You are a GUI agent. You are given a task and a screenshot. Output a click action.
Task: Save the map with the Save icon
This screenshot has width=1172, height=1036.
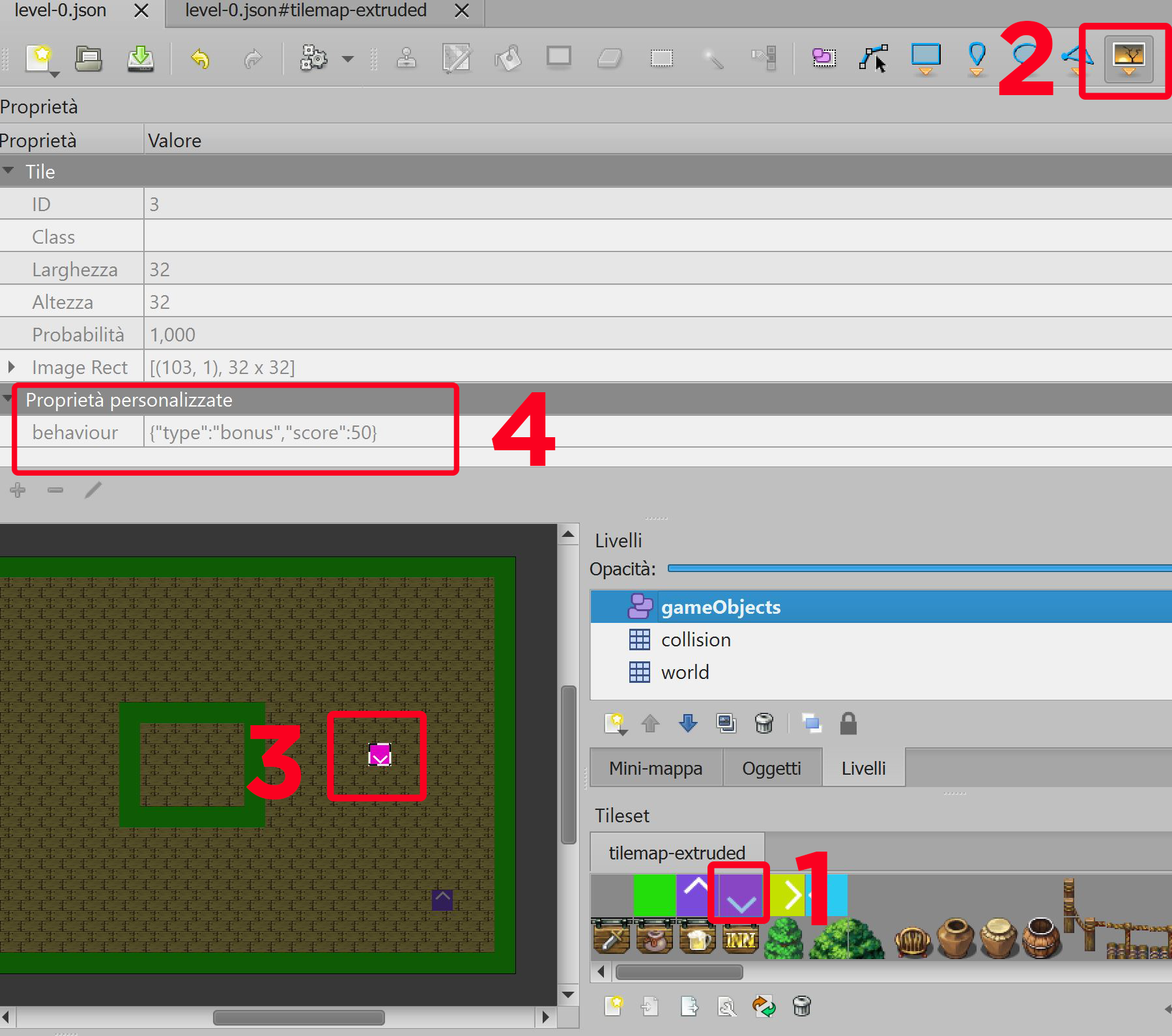point(140,59)
